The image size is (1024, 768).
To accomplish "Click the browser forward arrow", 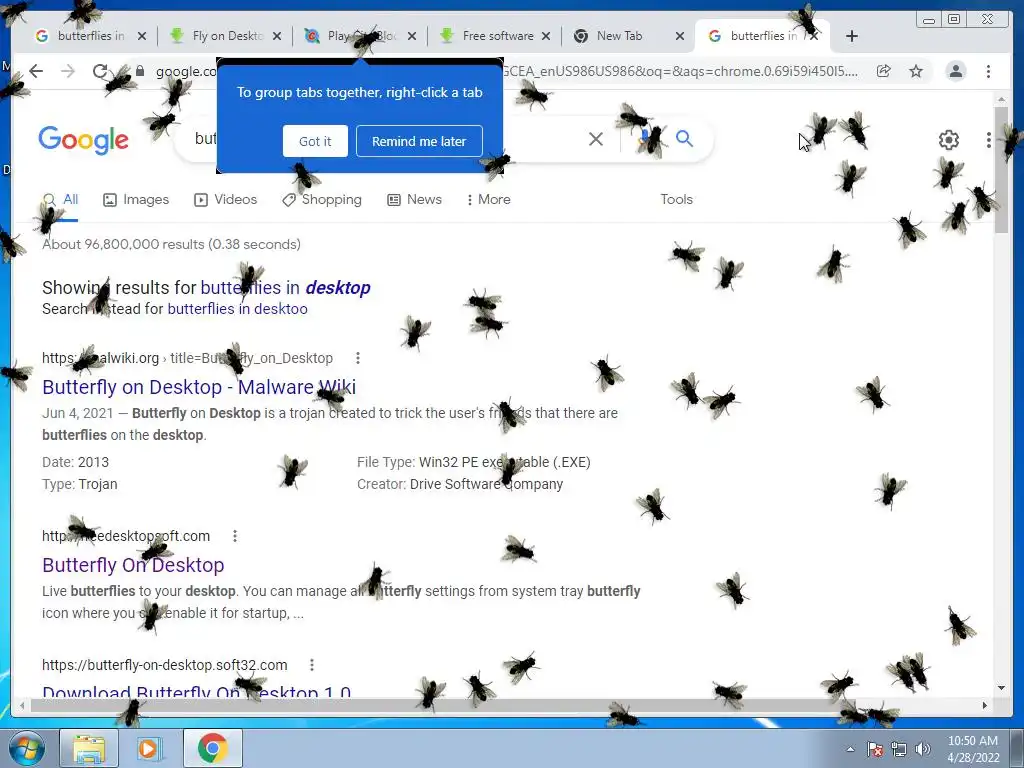I will click(68, 71).
